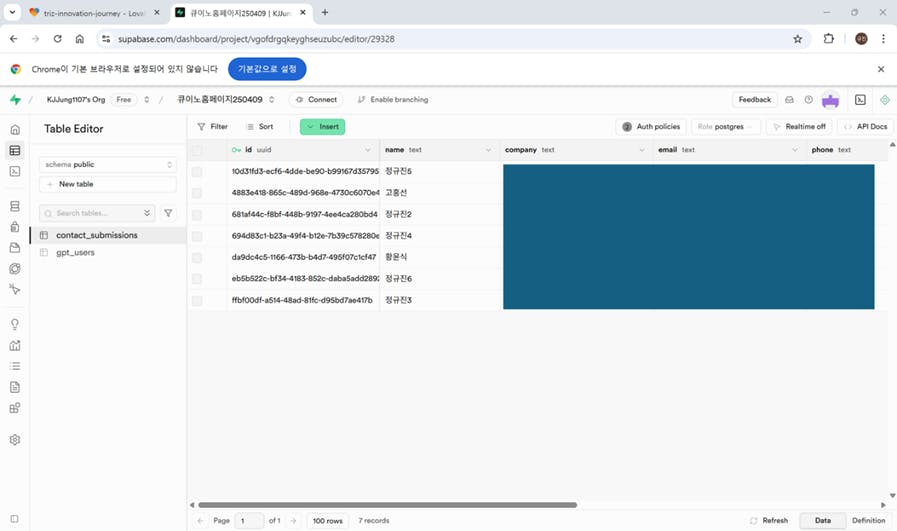Open Project Settings gear icon
This screenshot has height=531, width=897.
pos(15,439)
